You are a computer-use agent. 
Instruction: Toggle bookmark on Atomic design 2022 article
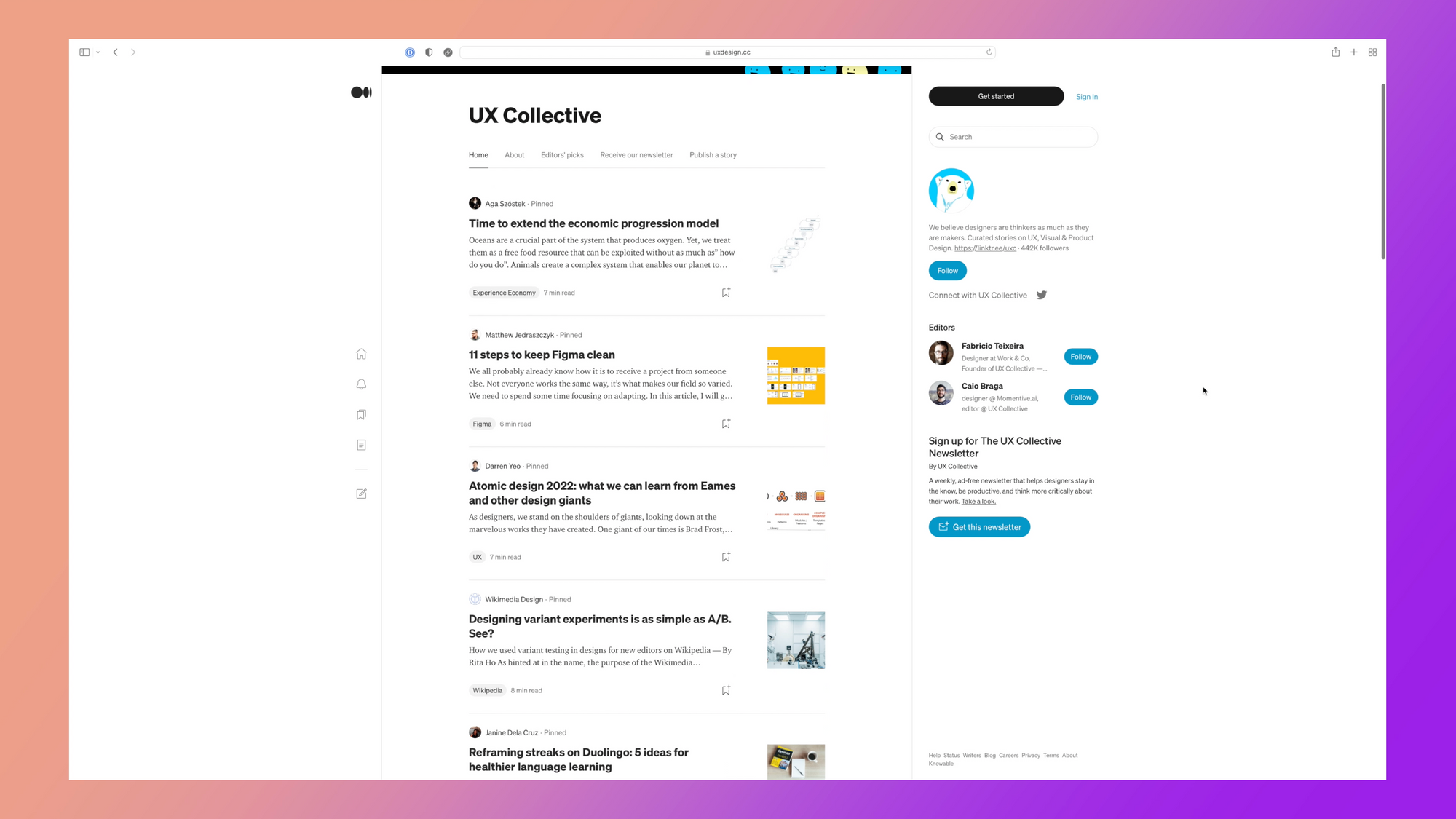[x=726, y=557]
